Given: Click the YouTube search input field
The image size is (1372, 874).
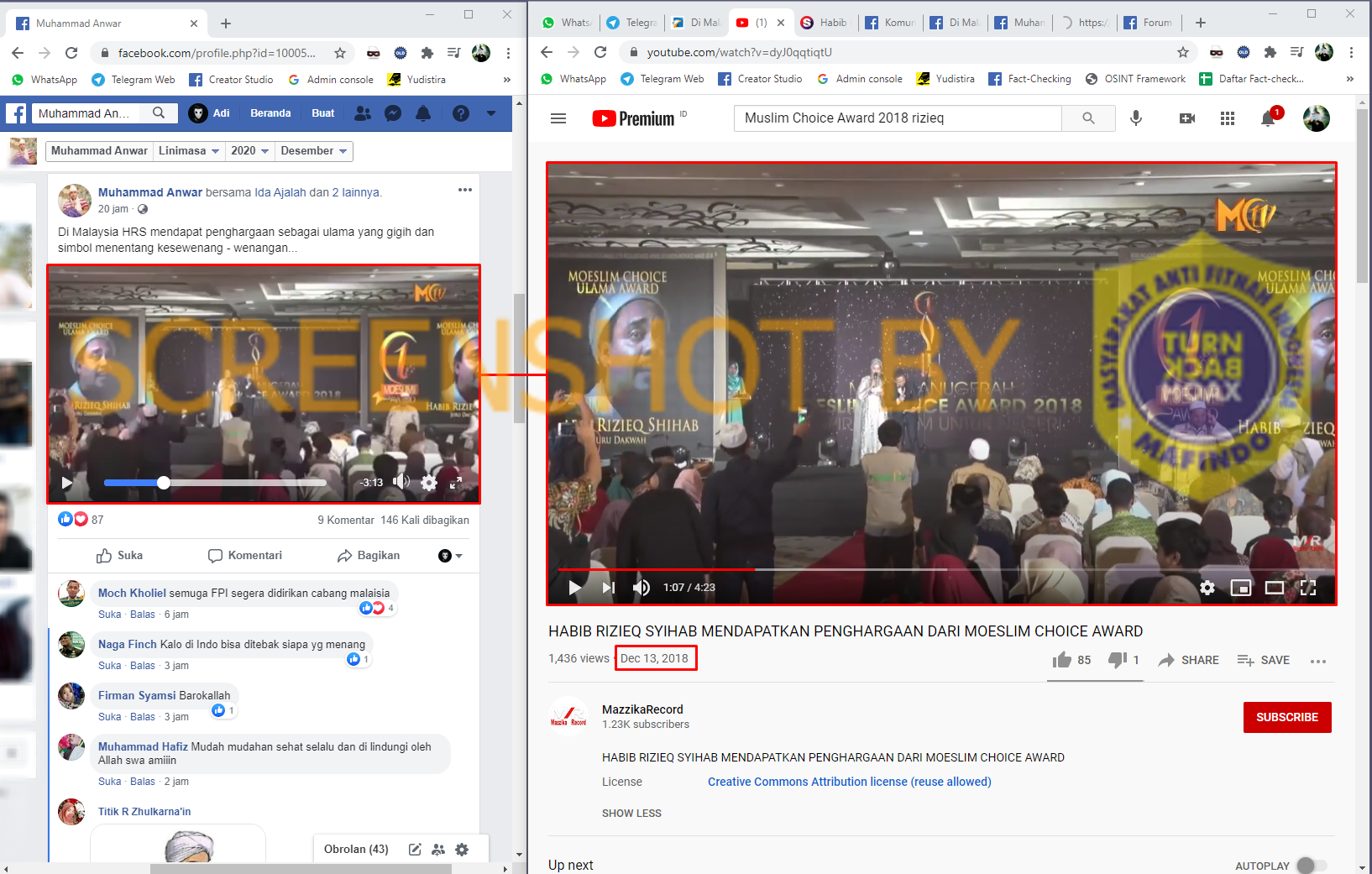Looking at the screenshot, I should click(898, 118).
